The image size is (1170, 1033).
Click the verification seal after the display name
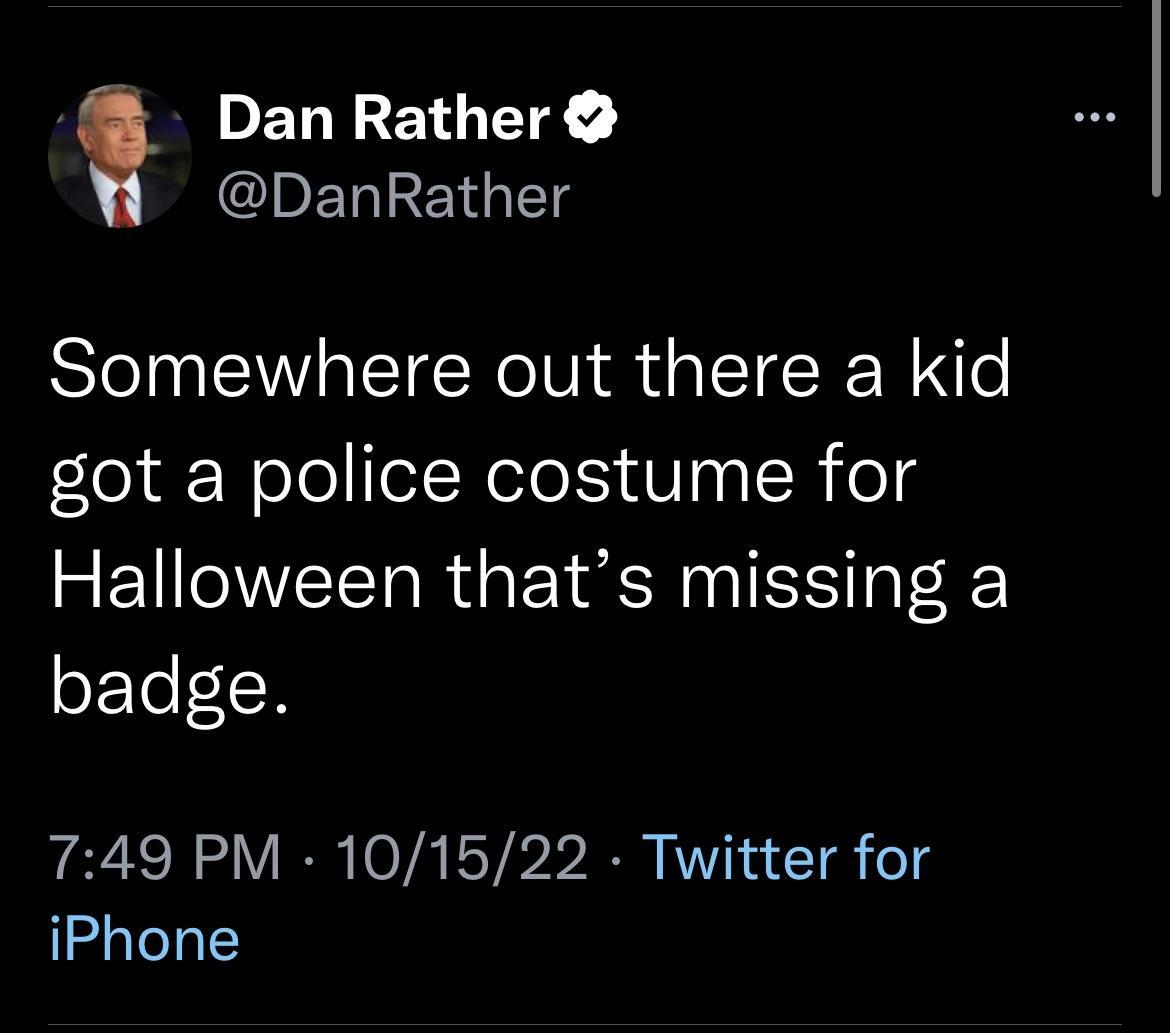tap(592, 116)
